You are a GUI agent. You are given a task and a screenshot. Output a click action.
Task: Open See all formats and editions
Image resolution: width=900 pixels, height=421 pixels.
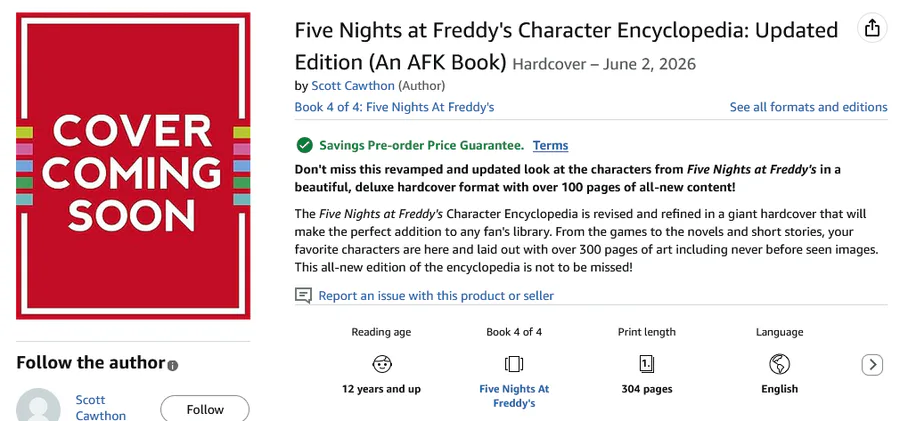[x=808, y=107]
